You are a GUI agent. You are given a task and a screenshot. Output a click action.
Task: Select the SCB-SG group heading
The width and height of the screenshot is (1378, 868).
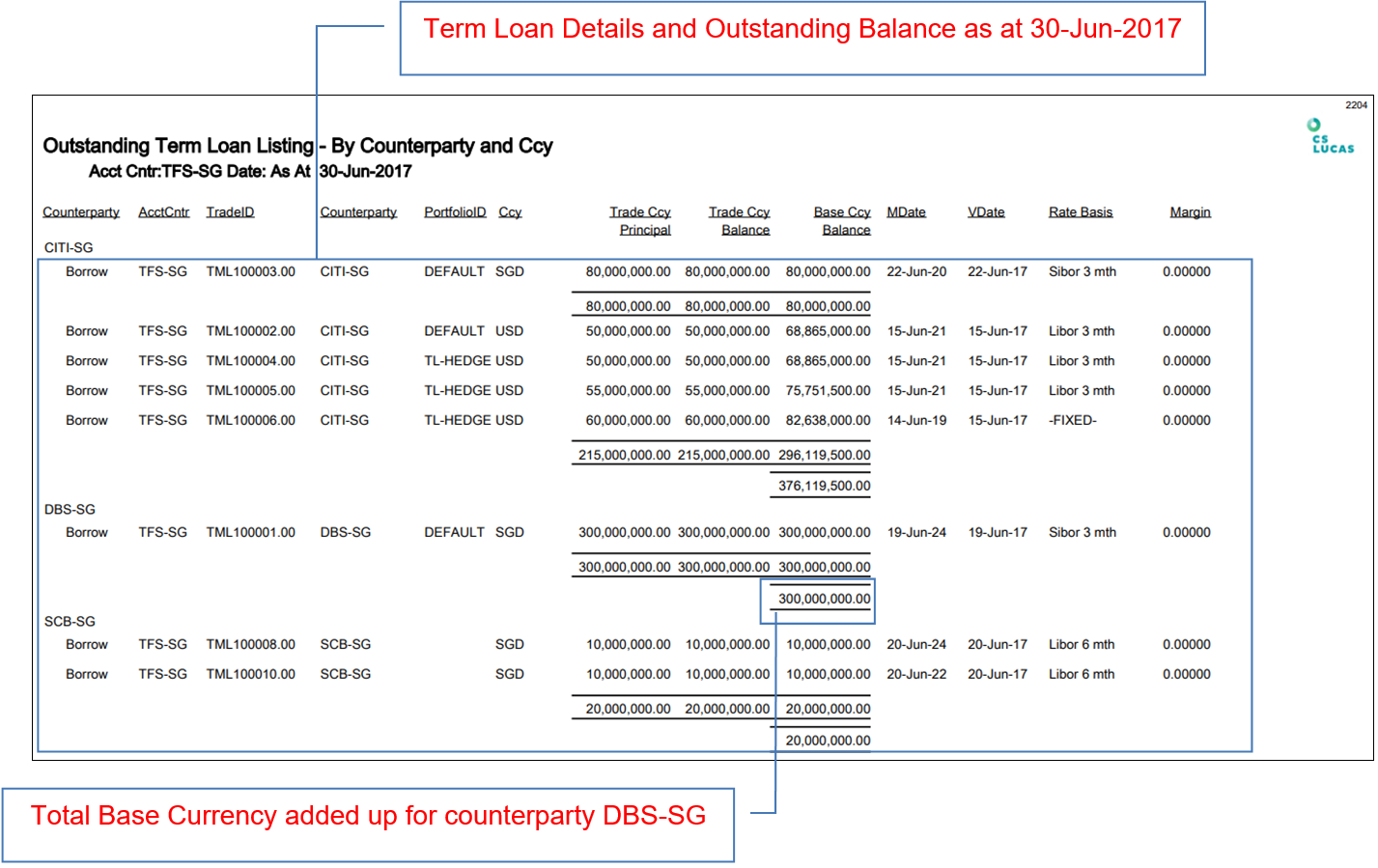click(70, 622)
